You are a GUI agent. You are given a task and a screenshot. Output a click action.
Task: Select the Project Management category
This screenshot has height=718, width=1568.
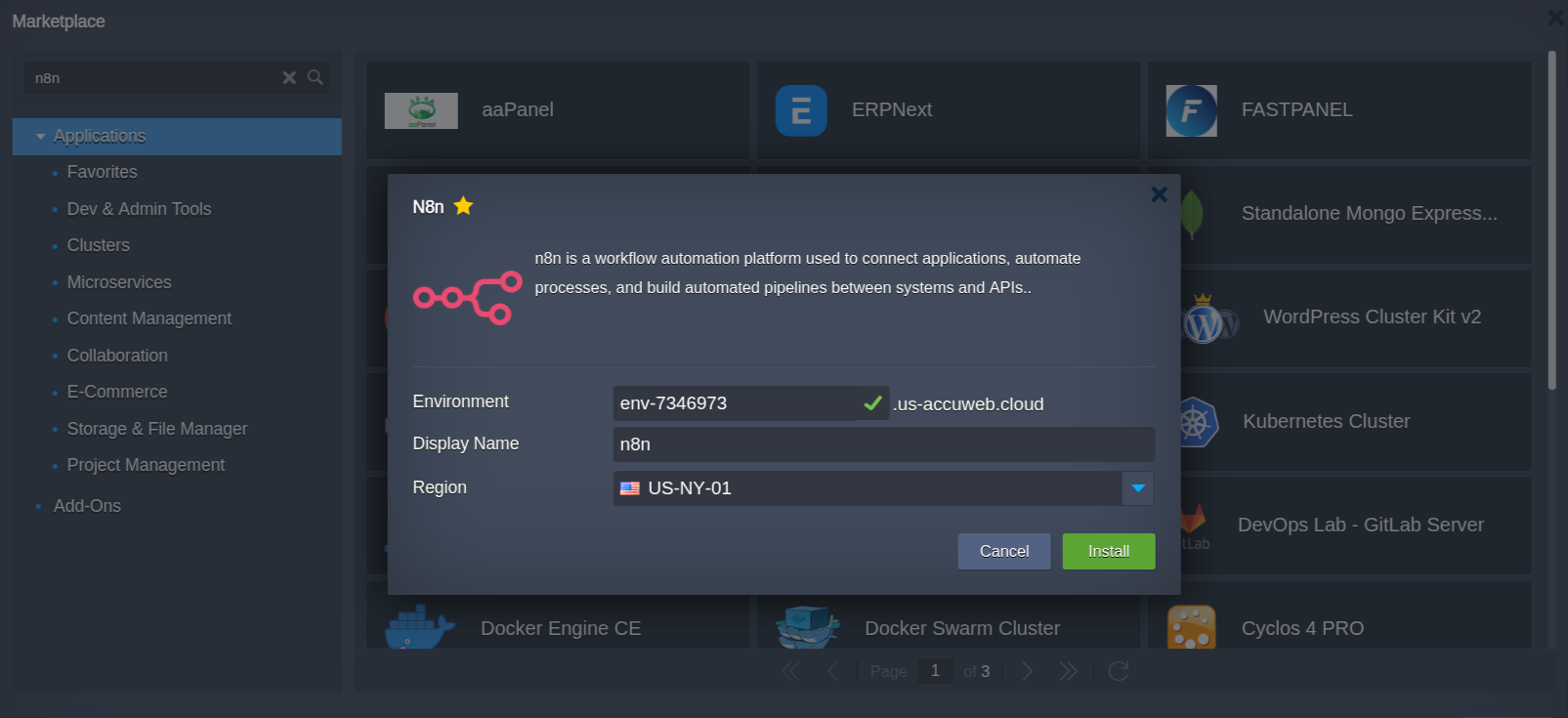click(146, 465)
